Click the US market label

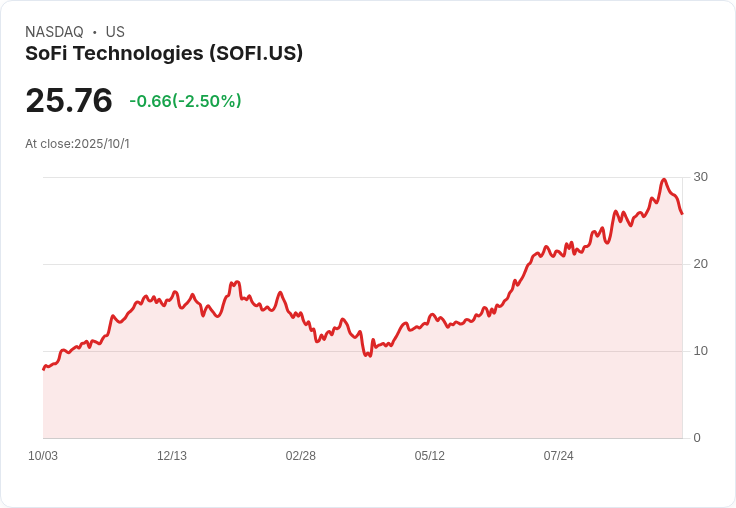[x=115, y=32]
